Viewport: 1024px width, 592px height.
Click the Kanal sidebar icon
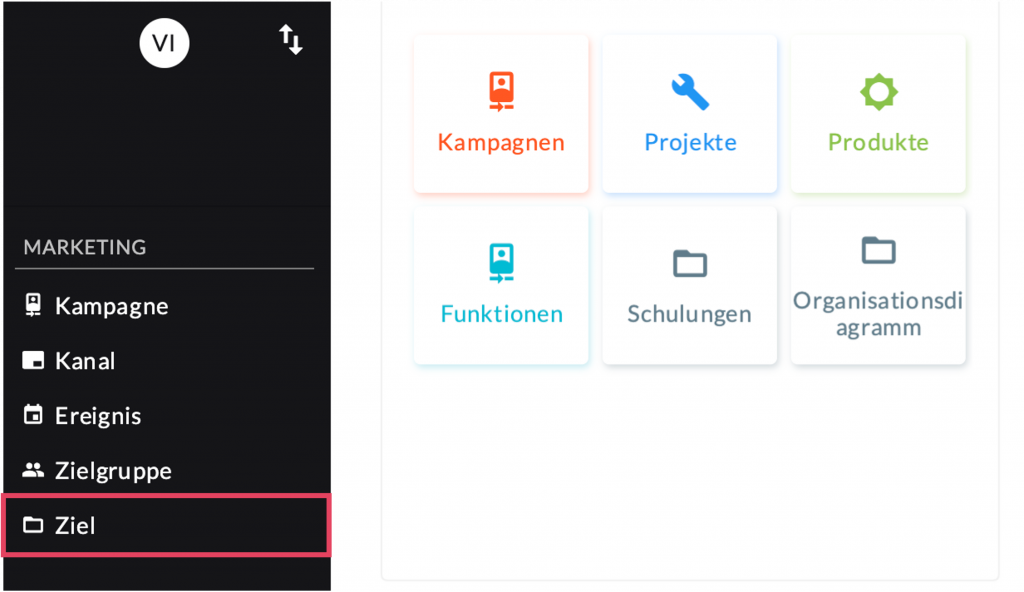[x=34, y=361]
